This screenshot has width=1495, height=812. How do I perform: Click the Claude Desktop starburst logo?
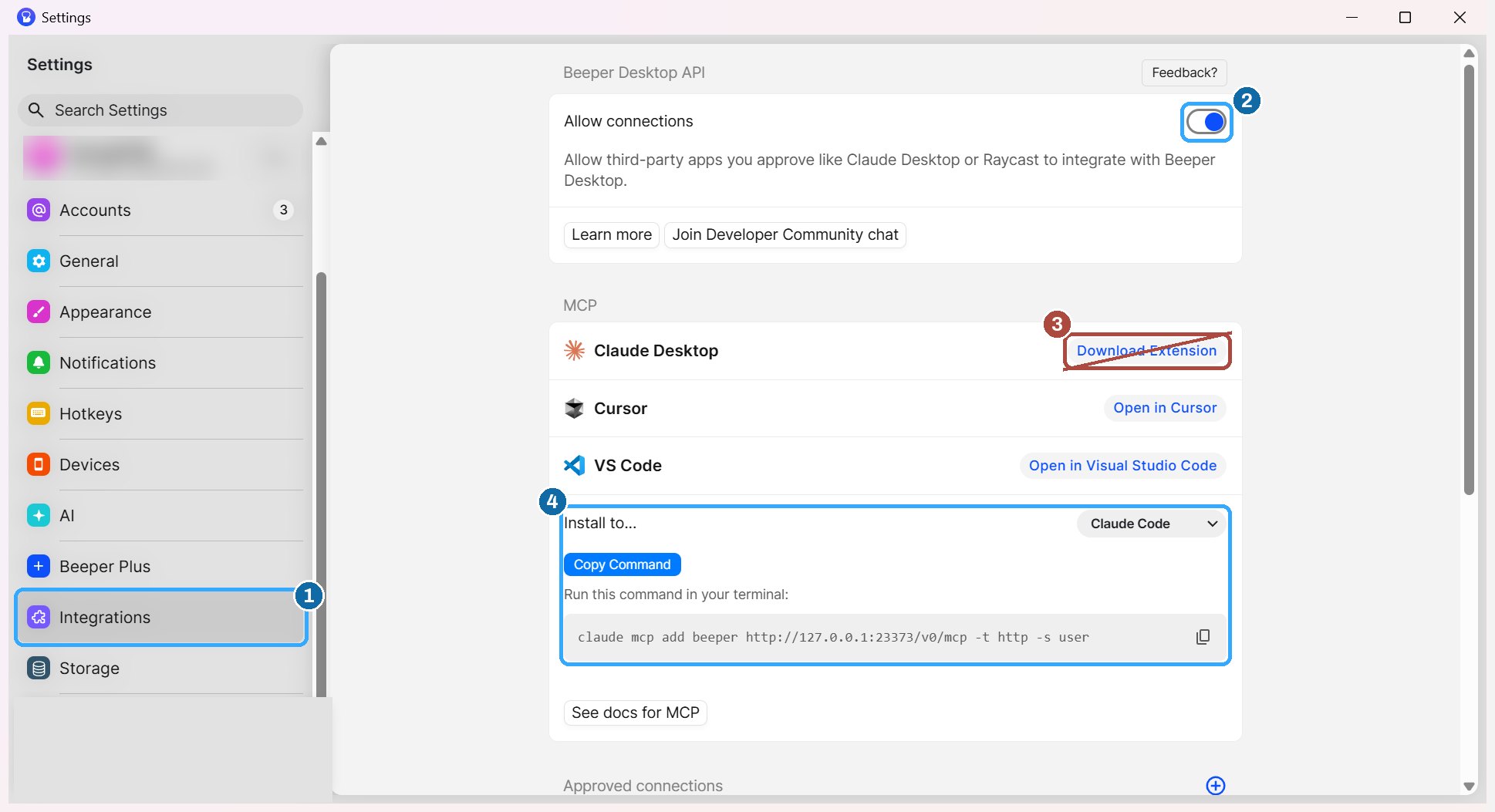coord(574,350)
